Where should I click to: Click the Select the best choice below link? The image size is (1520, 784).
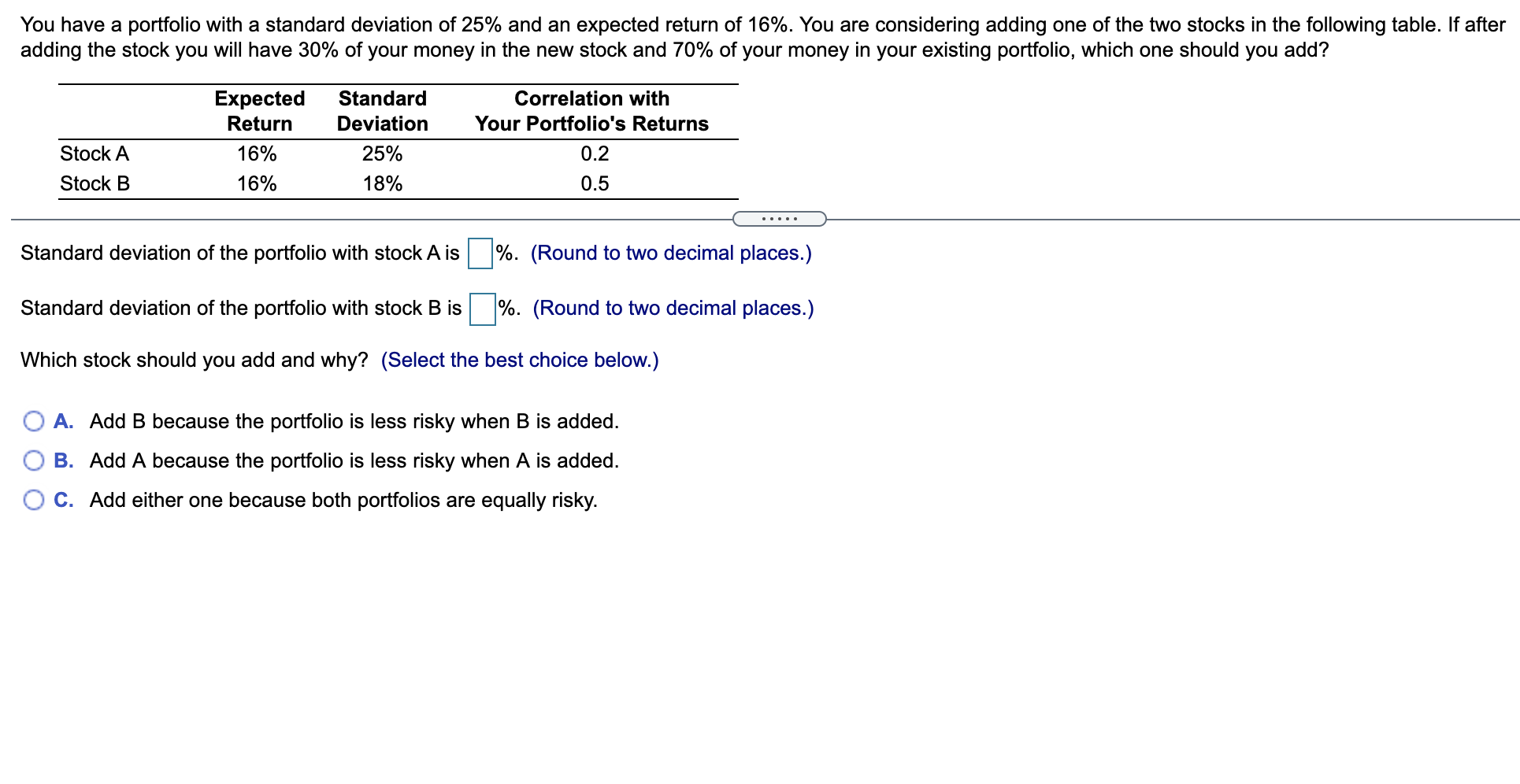(x=519, y=361)
